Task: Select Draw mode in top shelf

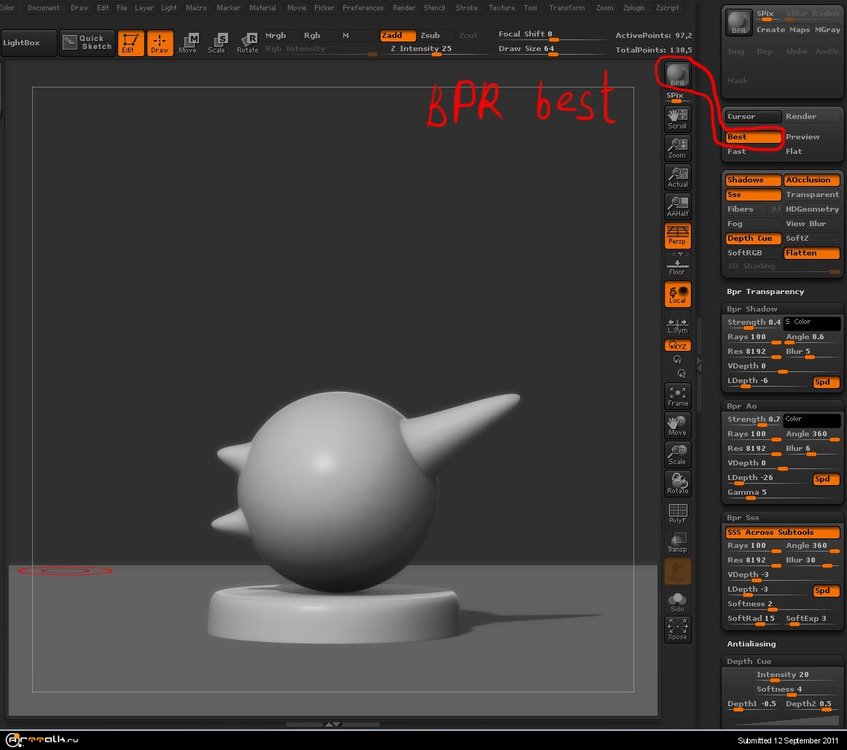Action: pyautogui.click(x=159, y=43)
